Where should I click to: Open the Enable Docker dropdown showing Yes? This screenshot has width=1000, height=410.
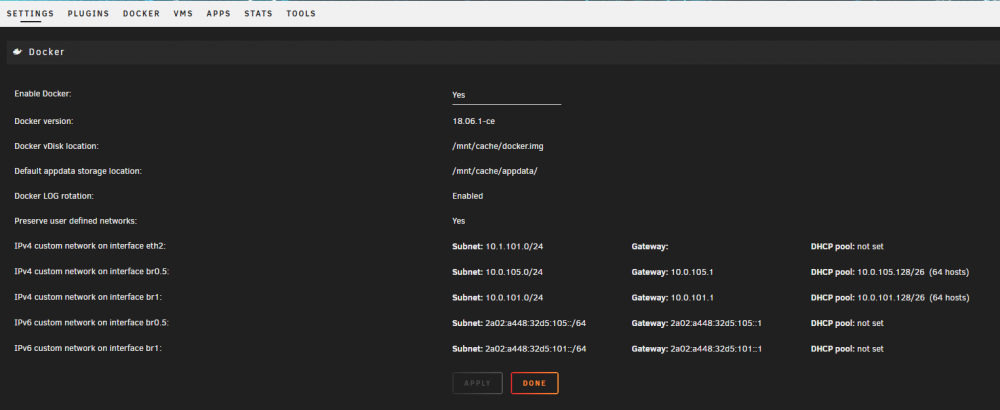(506, 94)
